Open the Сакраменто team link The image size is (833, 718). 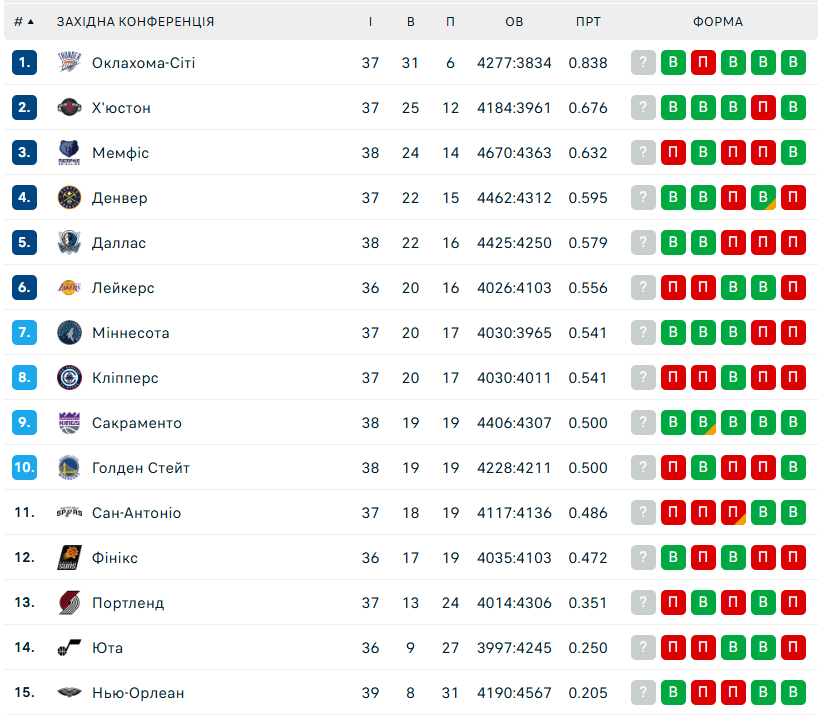pos(137,423)
